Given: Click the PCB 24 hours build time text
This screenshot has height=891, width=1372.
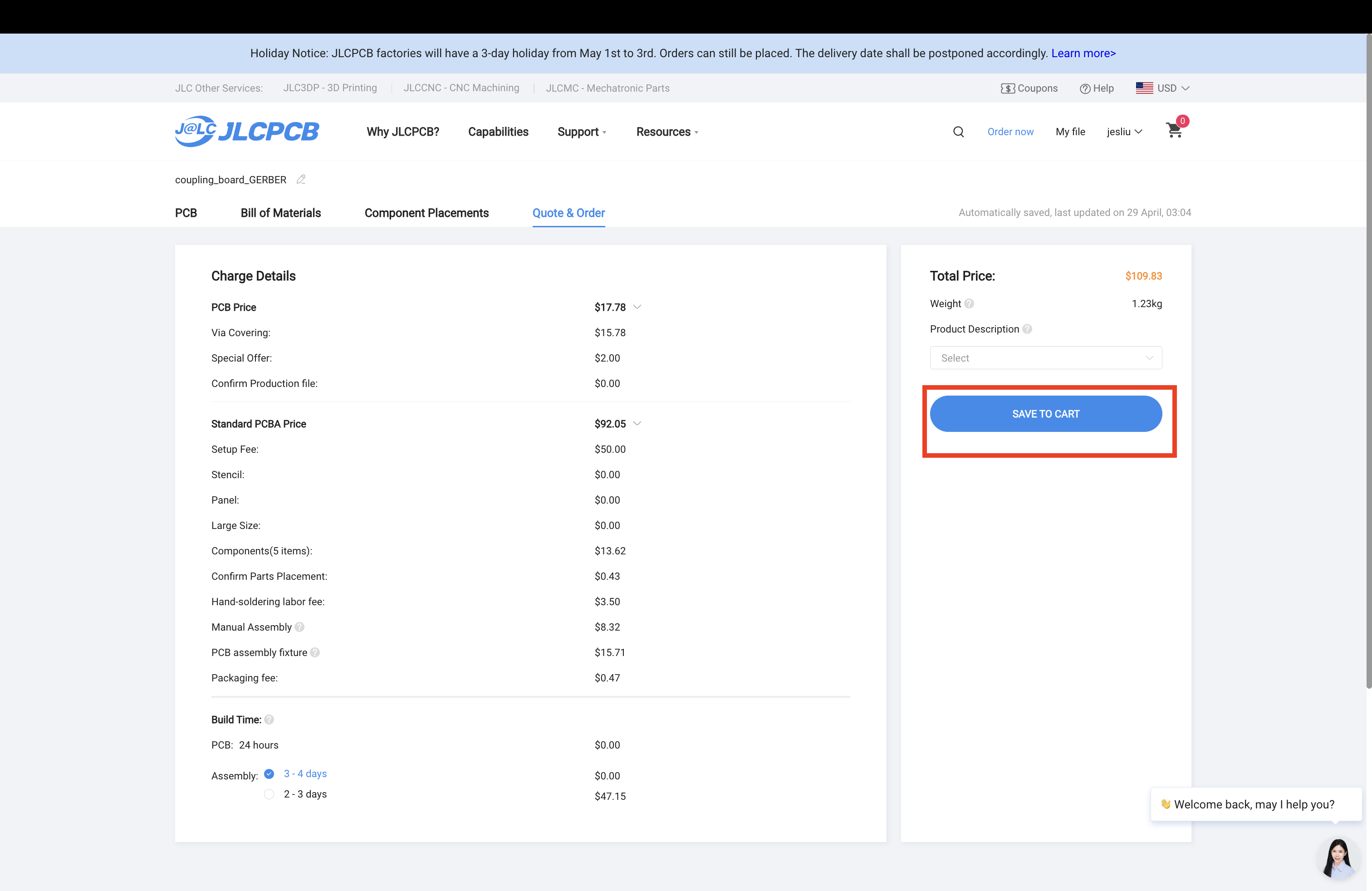Looking at the screenshot, I should (x=245, y=745).
